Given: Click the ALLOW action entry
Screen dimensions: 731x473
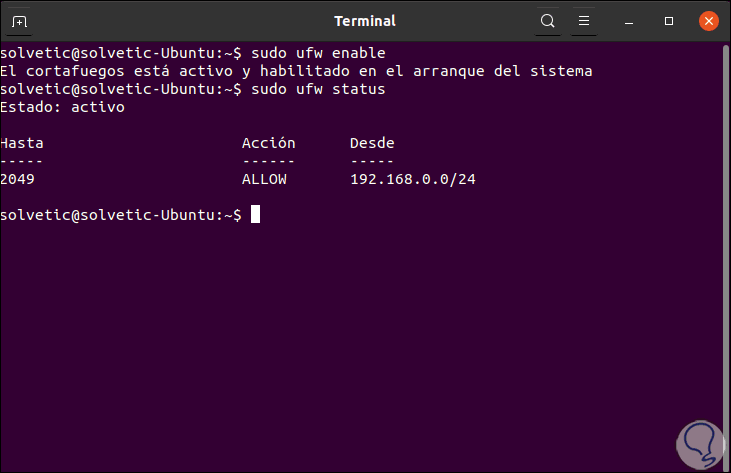Looking at the screenshot, I should 264,179.
